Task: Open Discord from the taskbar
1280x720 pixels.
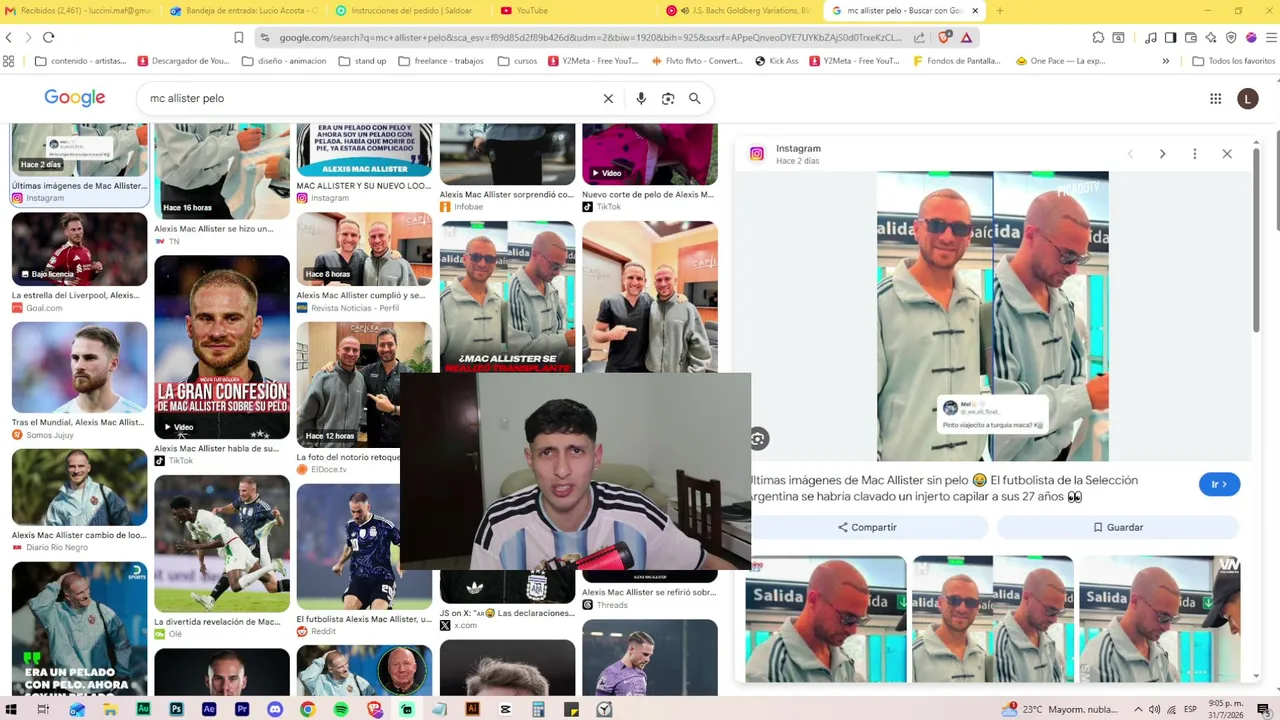Action: 275,709
